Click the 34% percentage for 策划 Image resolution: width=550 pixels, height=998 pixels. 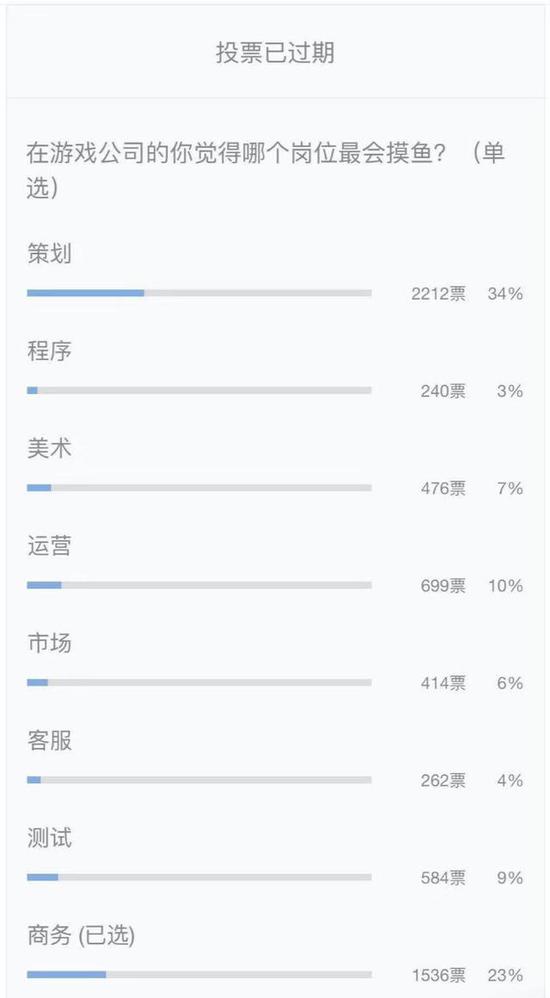[505, 294]
